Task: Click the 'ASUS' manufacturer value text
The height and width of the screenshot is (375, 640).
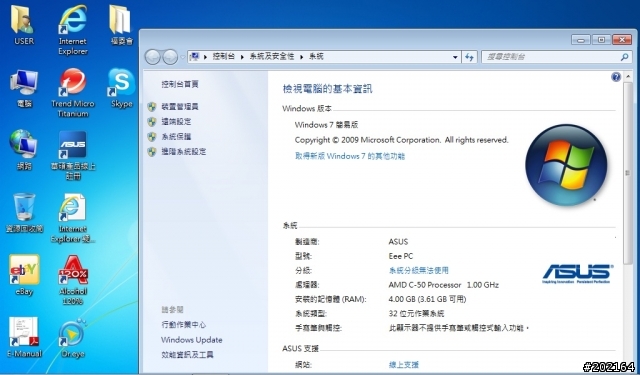Action: click(398, 242)
